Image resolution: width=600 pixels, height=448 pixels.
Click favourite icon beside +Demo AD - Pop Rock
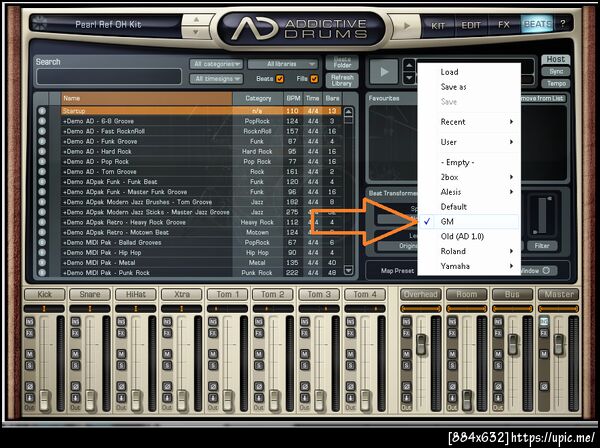pyautogui.click(x=42, y=161)
